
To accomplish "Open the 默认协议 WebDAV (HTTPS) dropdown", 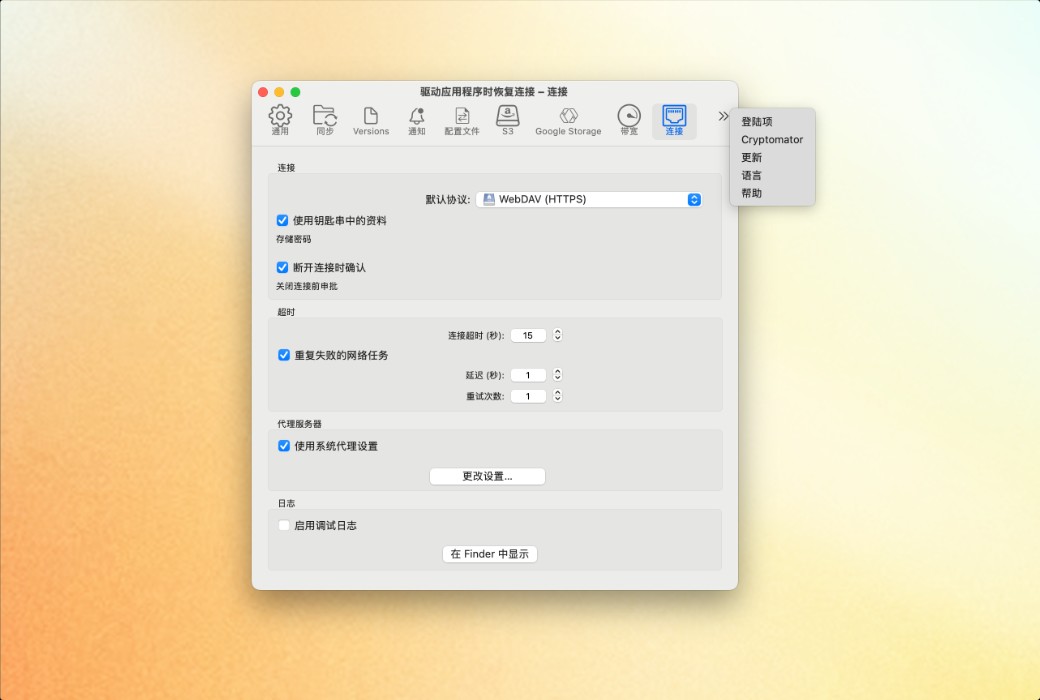I will [x=589, y=199].
